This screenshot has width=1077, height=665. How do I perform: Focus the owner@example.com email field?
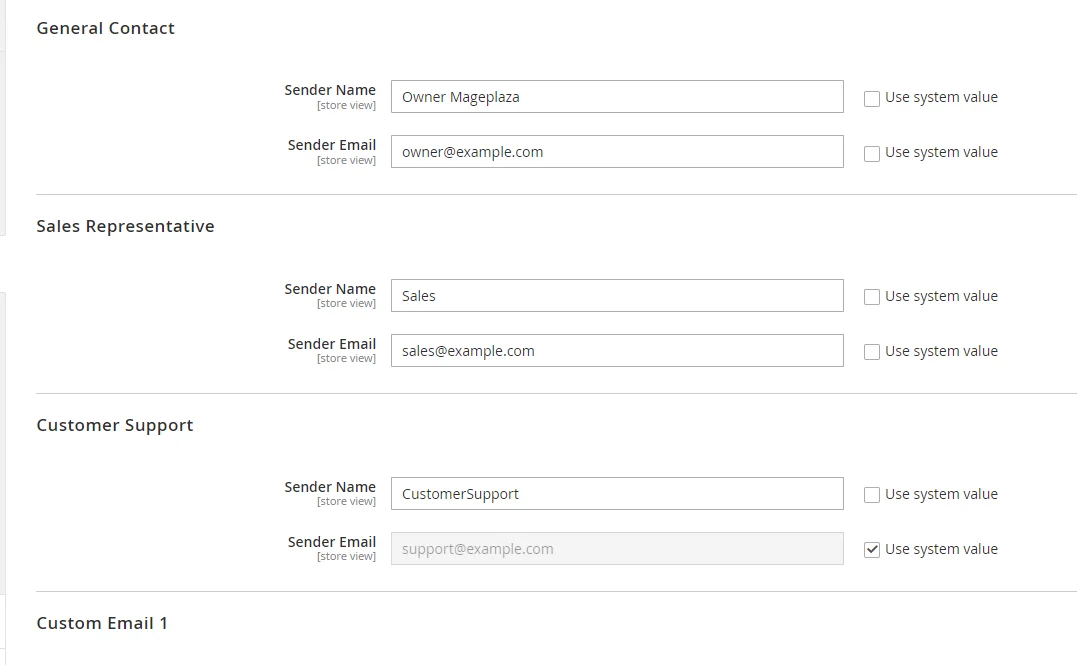(616, 152)
